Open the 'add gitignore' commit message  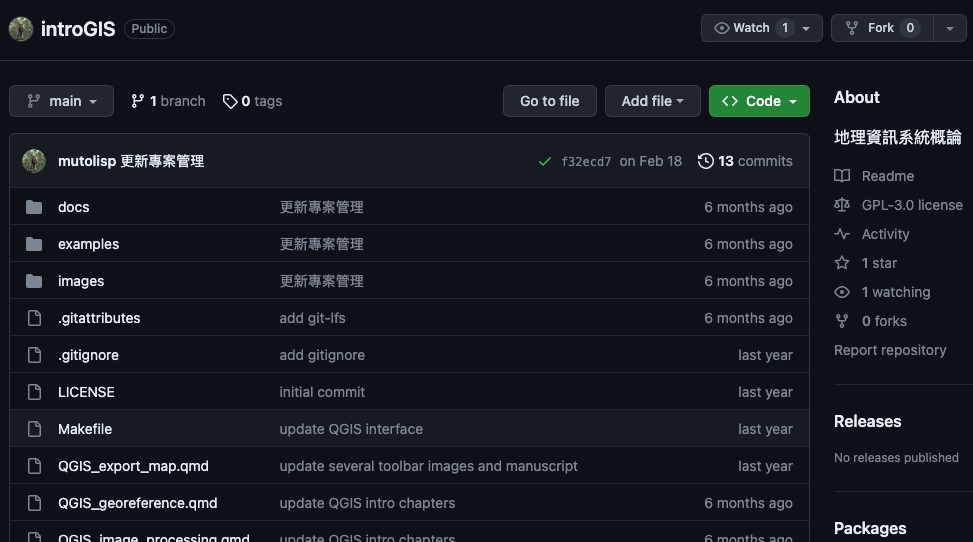tap(322, 355)
